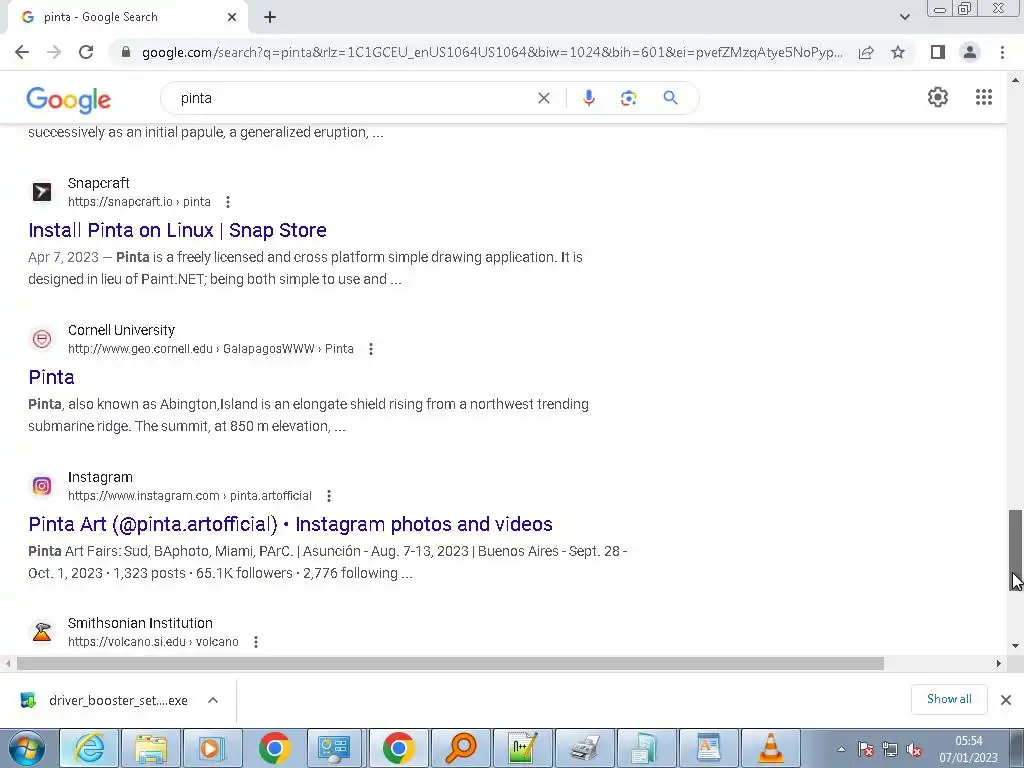1024x768 pixels.
Task: Click the www.geo.cornell.edu breadcrumb URL
Action: tap(210, 349)
